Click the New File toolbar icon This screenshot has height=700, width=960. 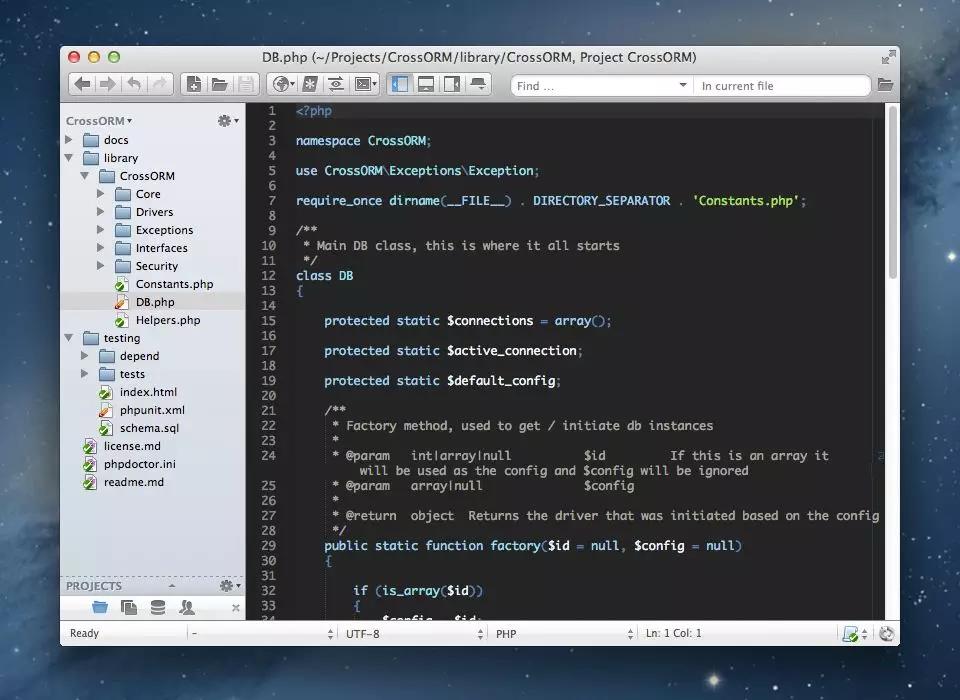[x=194, y=85]
